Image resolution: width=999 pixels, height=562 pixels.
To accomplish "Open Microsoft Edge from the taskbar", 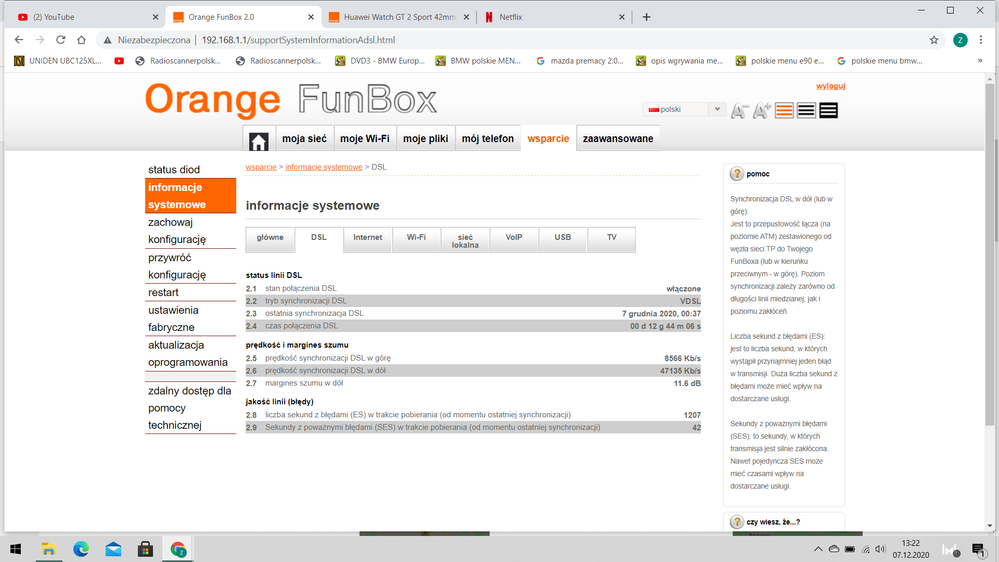I will tap(80, 549).
